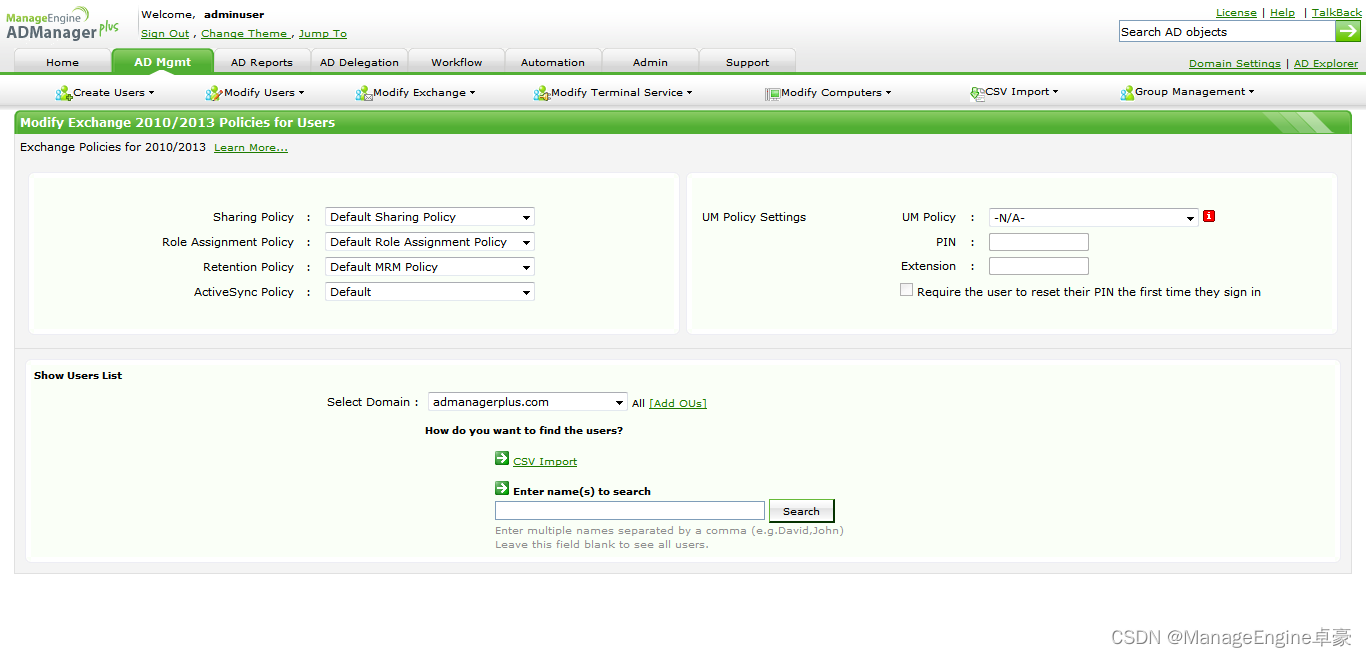Open the Automation tab

click(553, 62)
